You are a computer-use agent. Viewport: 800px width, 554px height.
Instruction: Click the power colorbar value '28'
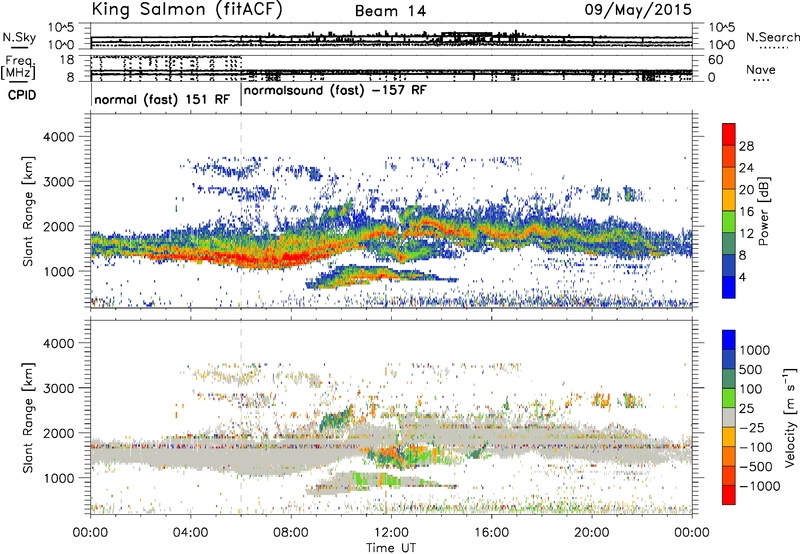click(x=746, y=146)
